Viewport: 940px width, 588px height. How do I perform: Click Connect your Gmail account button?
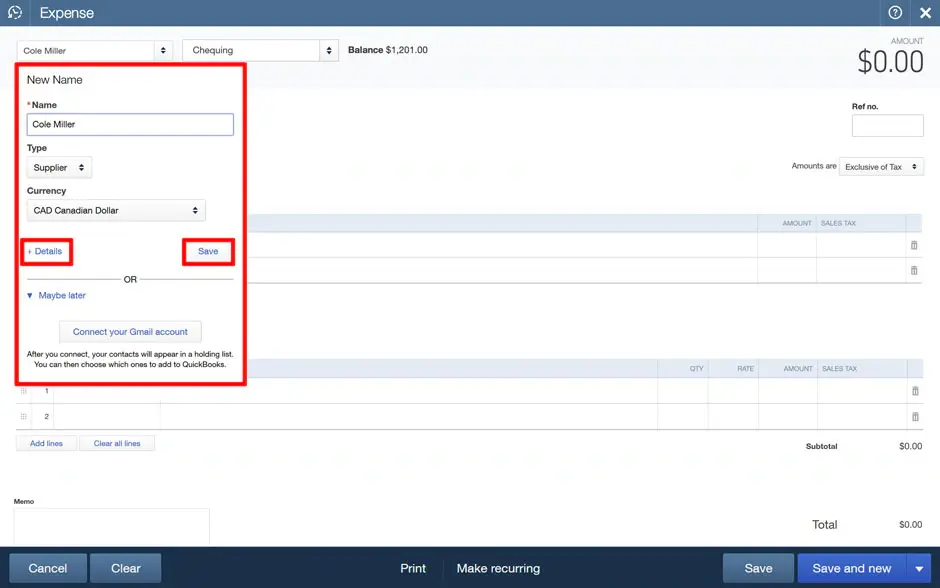click(x=130, y=331)
